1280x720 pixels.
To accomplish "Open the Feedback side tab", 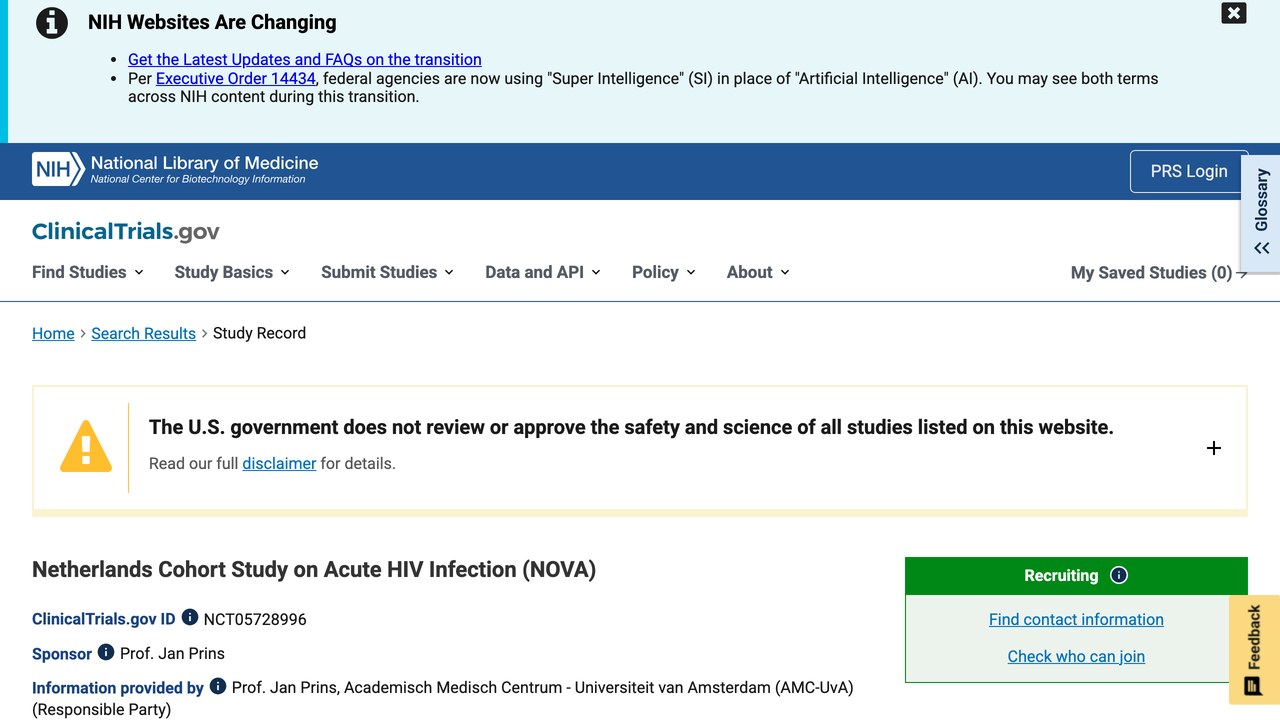I will click(1254, 650).
